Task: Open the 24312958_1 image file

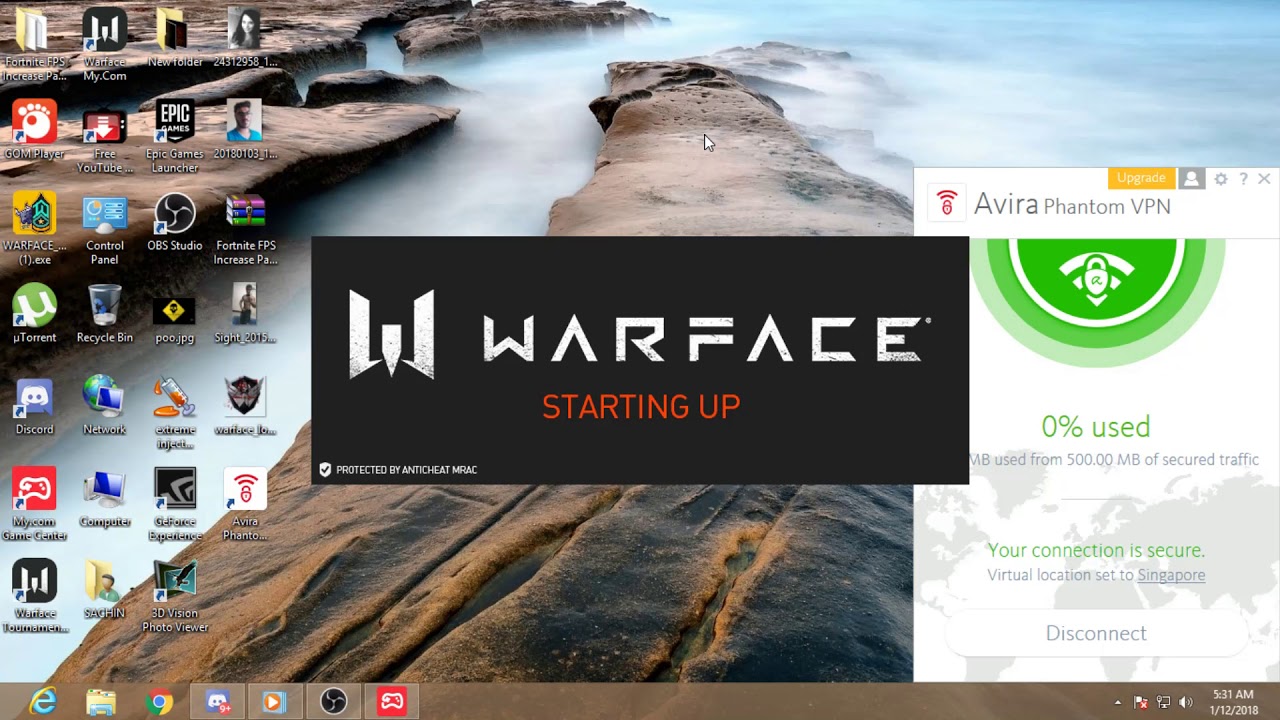Action: coord(245,38)
